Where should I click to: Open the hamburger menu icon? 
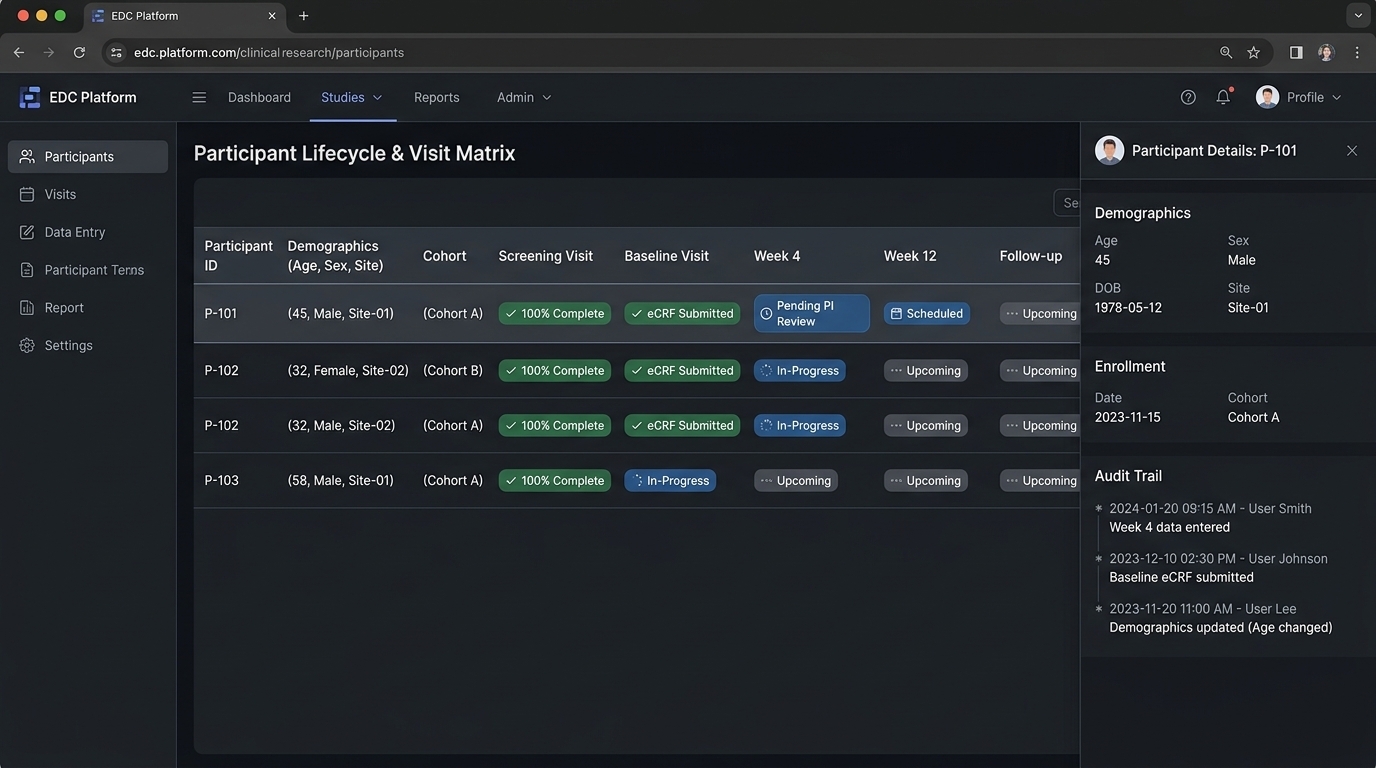199,97
